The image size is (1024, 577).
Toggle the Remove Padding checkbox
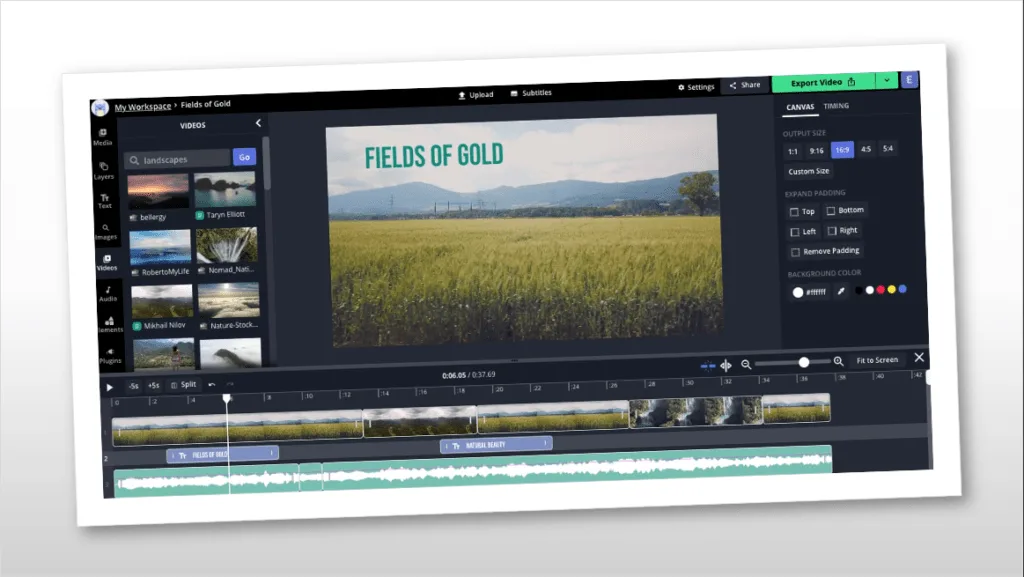tap(795, 252)
